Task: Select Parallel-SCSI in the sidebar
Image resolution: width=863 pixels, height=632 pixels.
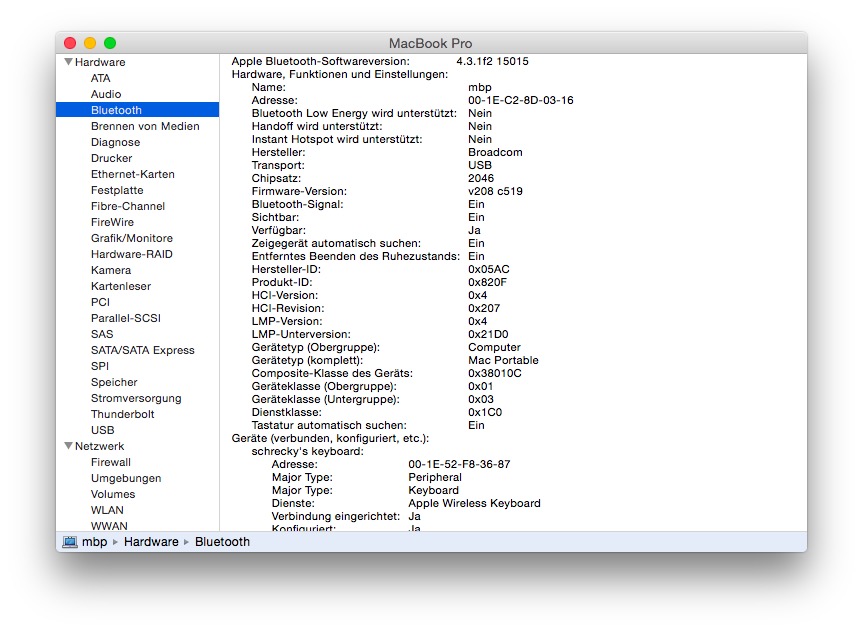Action: [x=125, y=318]
